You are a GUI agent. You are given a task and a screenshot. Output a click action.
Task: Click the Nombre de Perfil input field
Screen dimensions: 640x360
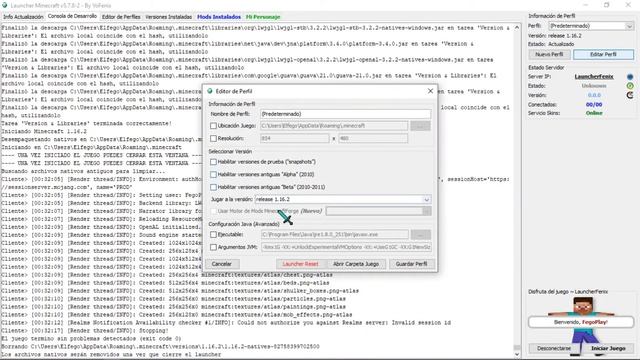coord(345,114)
